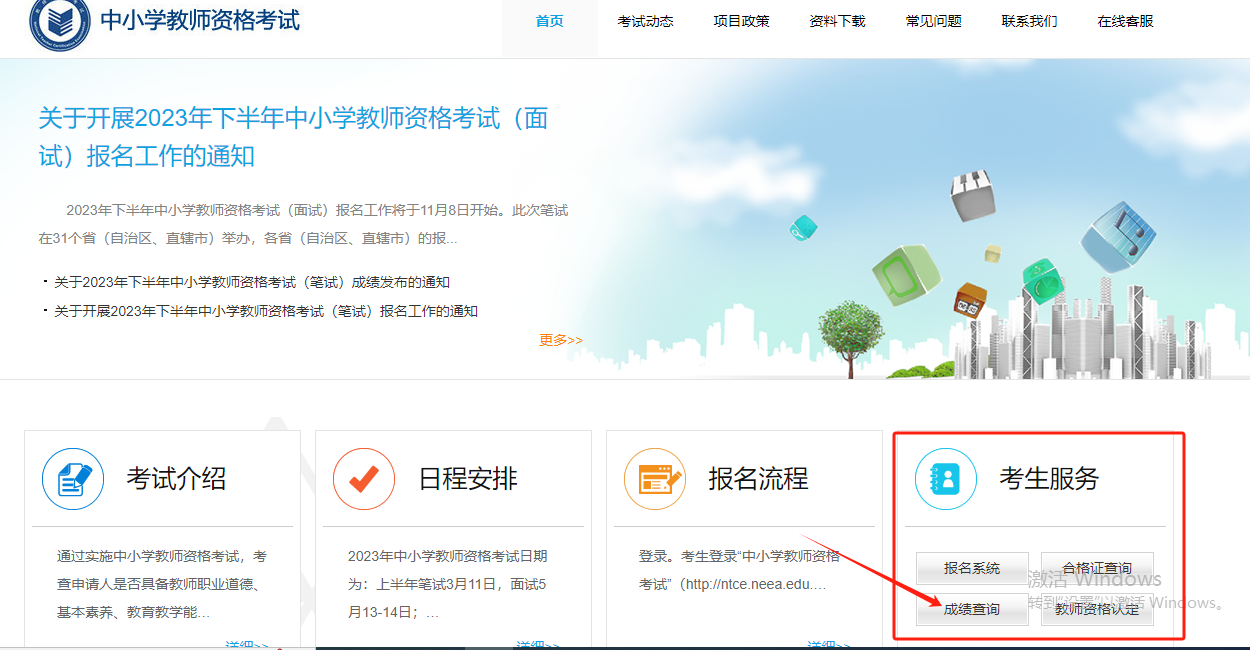This screenshot has height=650, width=1250.
Task: Click the 考试介绍 document icon
Action: coord(74,479)
